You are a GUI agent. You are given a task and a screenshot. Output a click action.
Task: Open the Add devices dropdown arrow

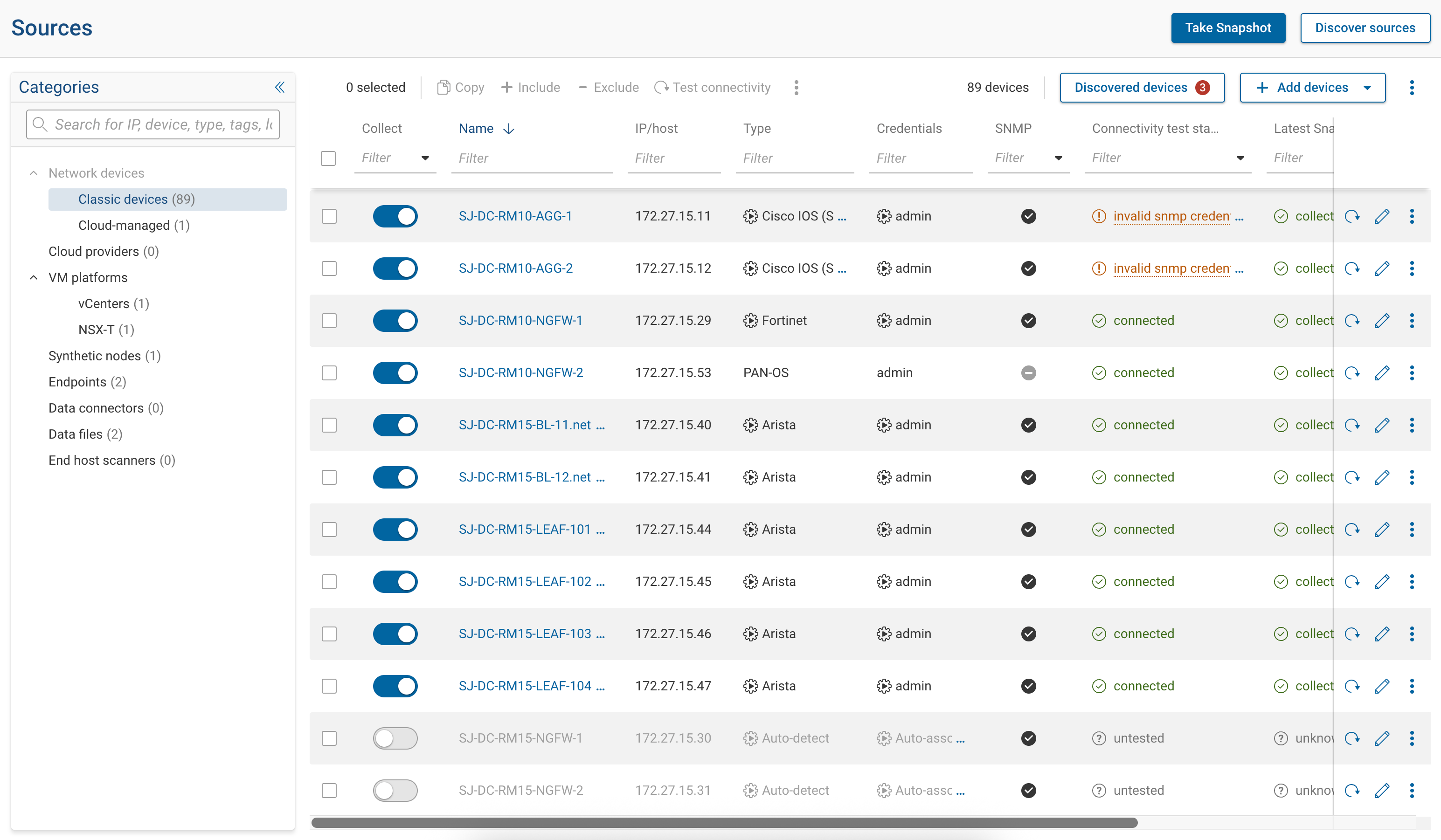pyautogui.click(x=1368, y=88)
